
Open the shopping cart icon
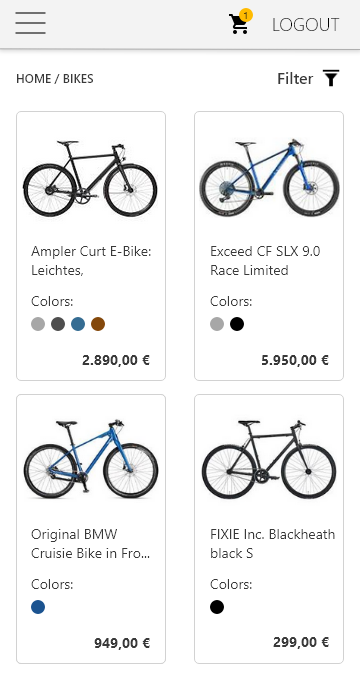click(238, 25)
